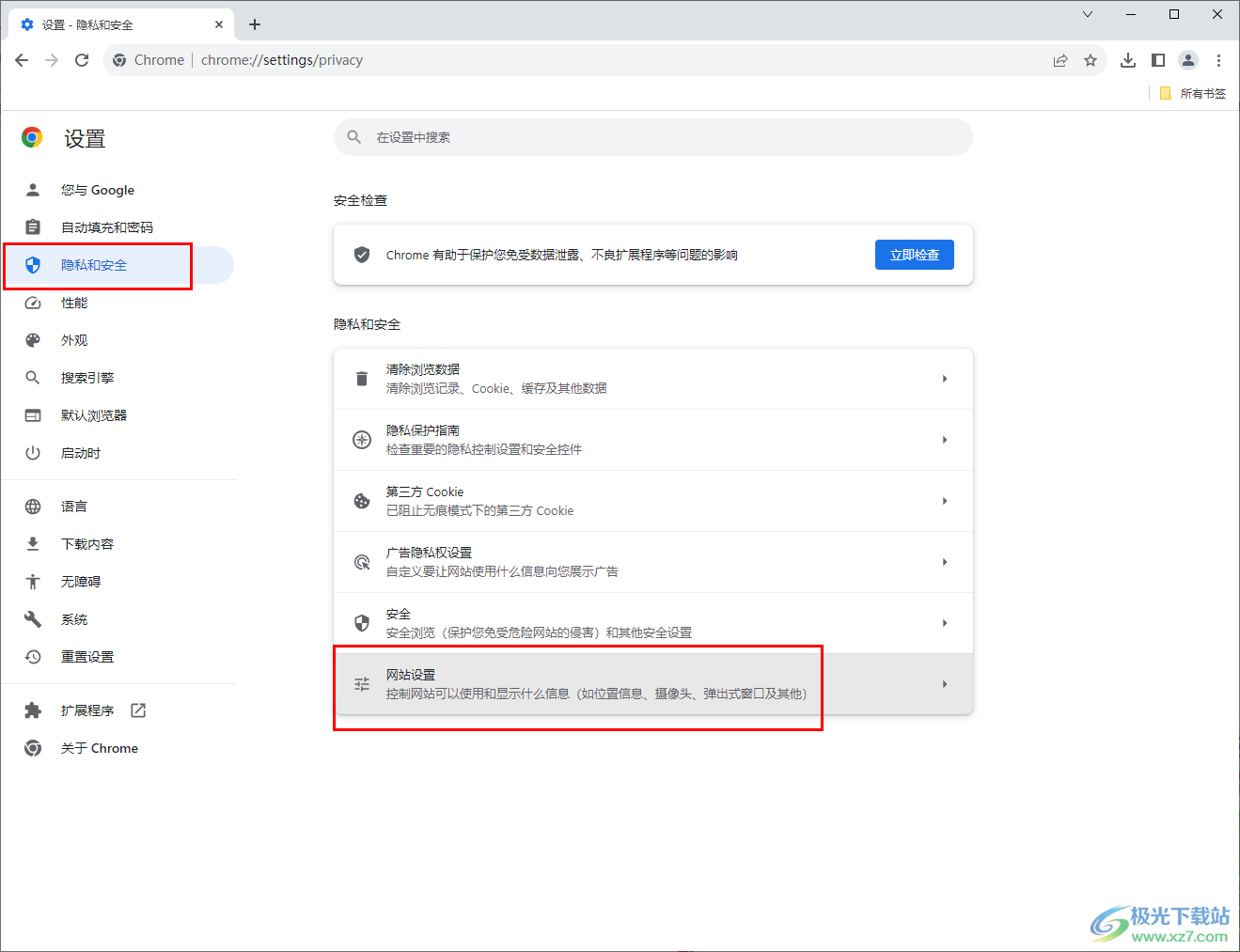Viewport: 1240px width, 952px height.
Task: Click the forward navigation arrow
Action: point(52,60)
